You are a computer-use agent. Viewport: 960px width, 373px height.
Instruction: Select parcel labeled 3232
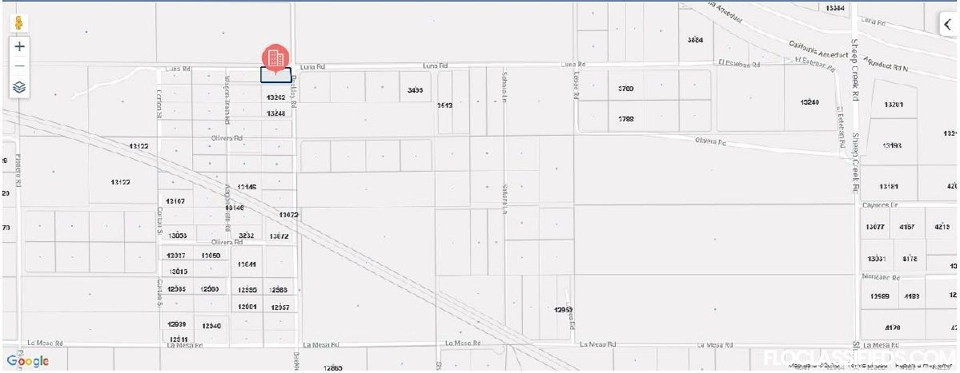[246, 236]
